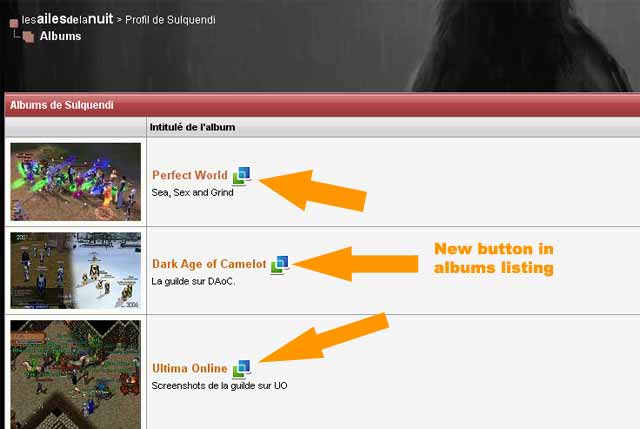Click the La guilde sur DAoC description

pyautogui.click(x=193, y=281)
